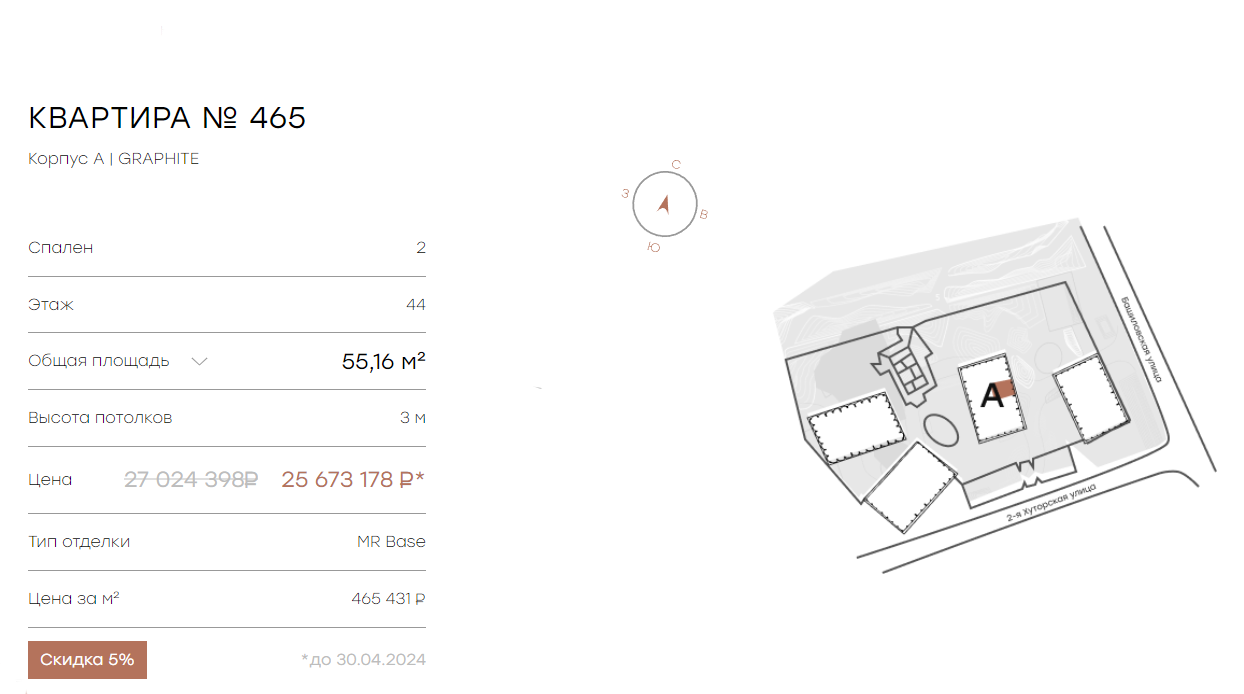Image resolution: width=1244 pixels, height=694 pixels.
Task: Click the grid-like structure icon on the map
Action: [x=906, y=368]
